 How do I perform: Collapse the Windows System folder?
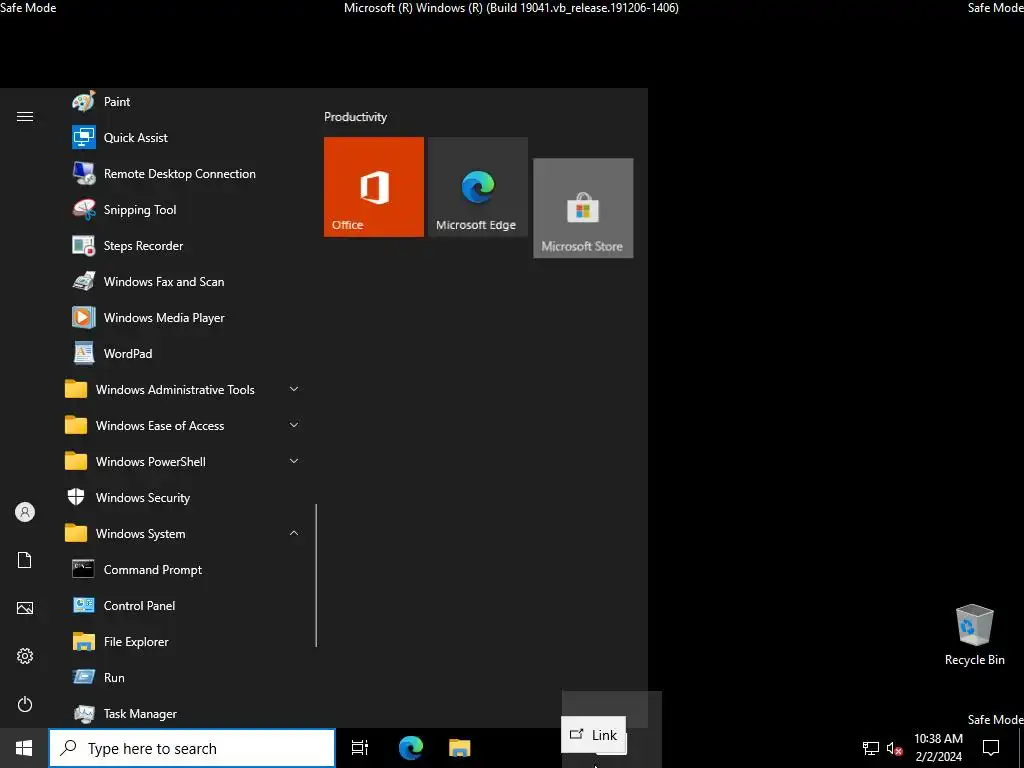pos(183,534)
